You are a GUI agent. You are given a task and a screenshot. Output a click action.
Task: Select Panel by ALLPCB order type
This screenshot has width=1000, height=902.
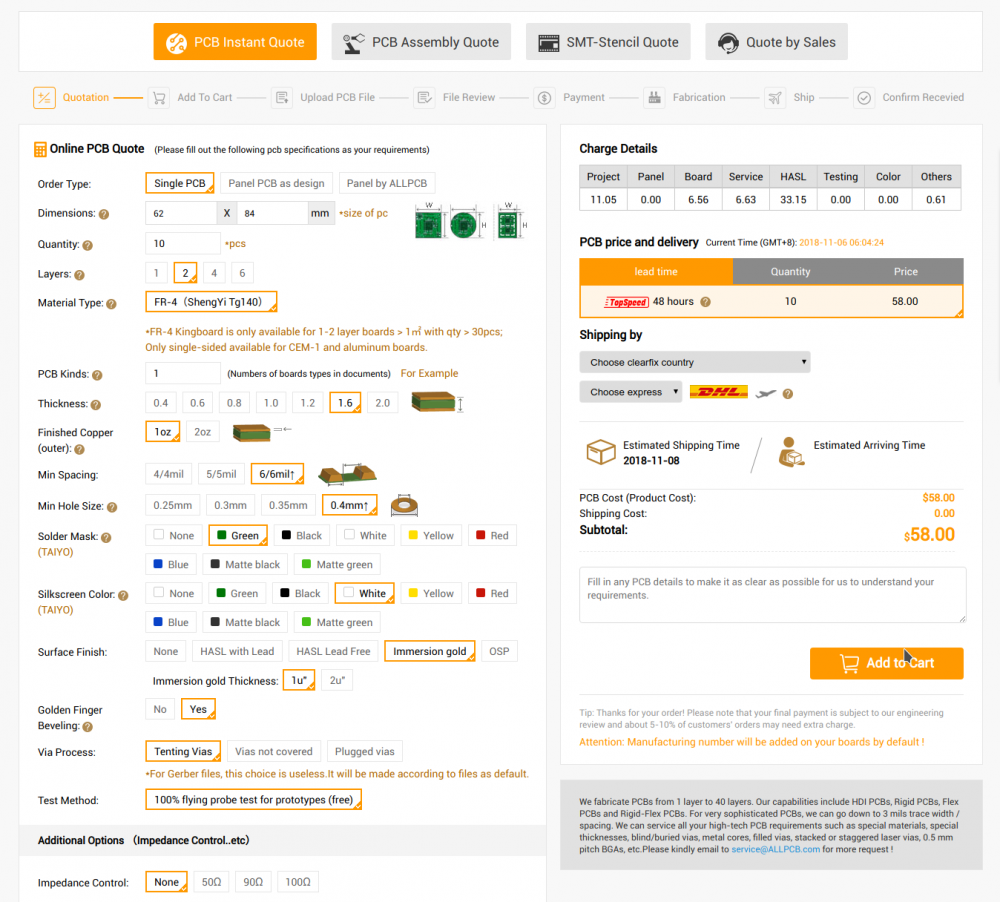pos(386,183)
